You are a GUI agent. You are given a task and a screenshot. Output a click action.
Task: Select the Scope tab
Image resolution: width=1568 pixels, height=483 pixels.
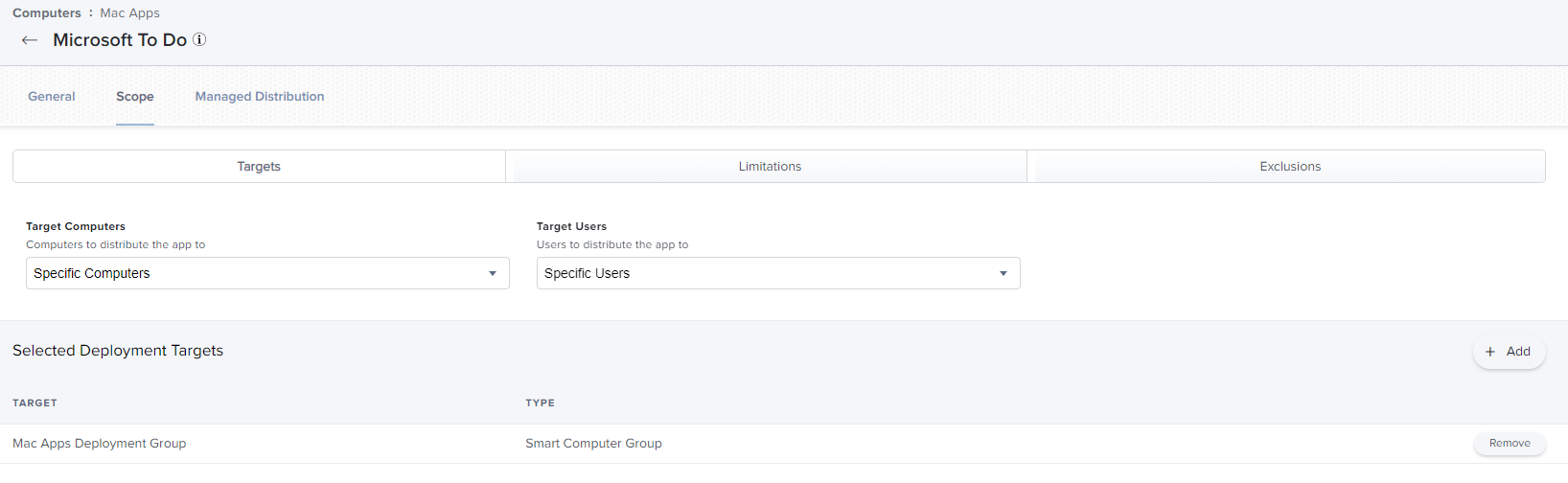coord(135,96)
